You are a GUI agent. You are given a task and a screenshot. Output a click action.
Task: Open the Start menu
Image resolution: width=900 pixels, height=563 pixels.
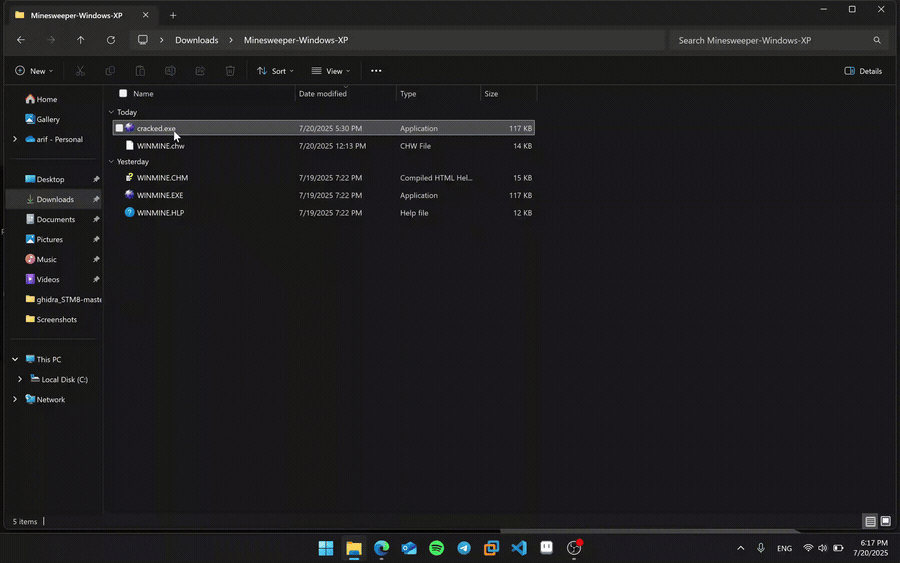tap(326, 548)
